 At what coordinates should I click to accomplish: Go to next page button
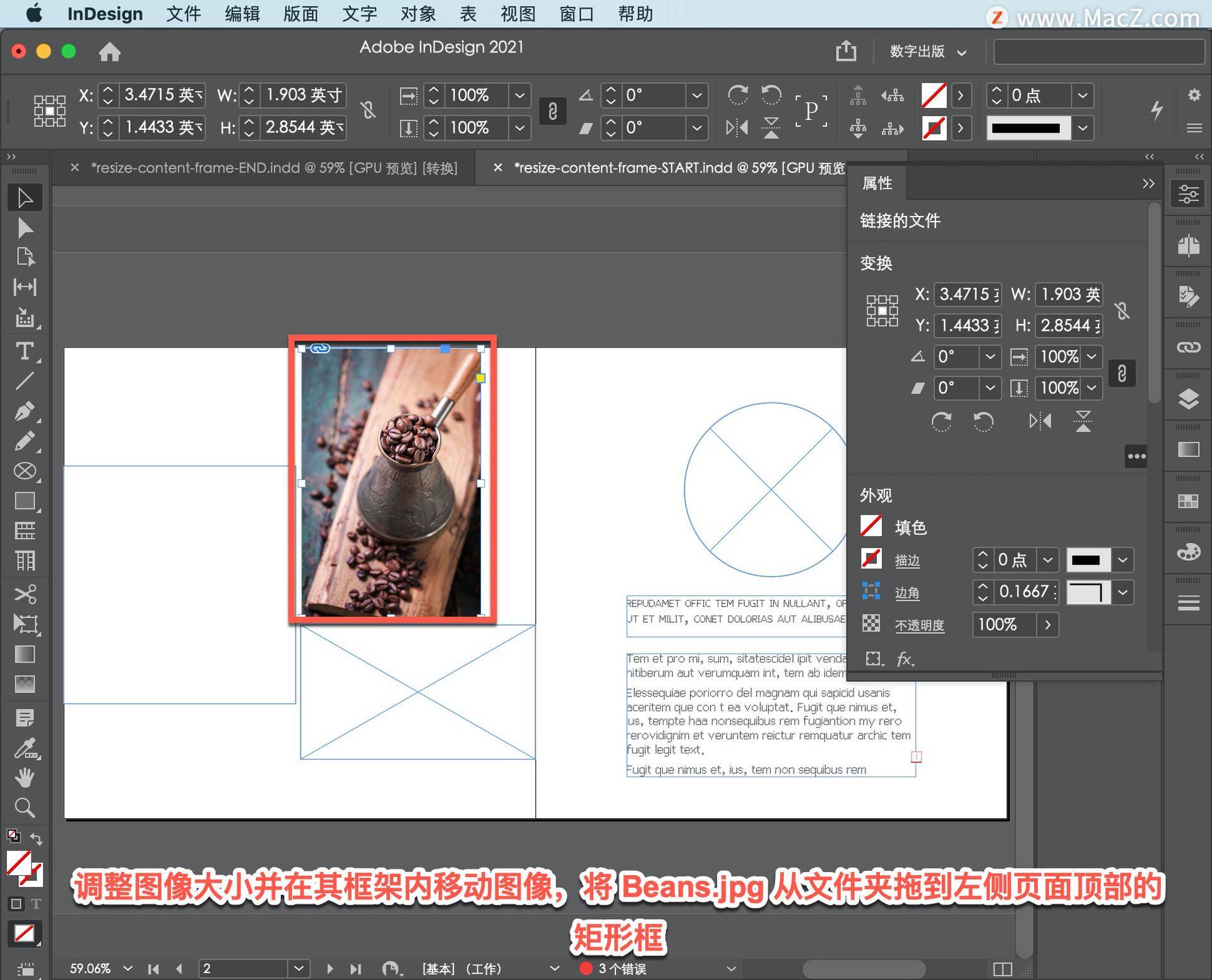tap(330, 969)
